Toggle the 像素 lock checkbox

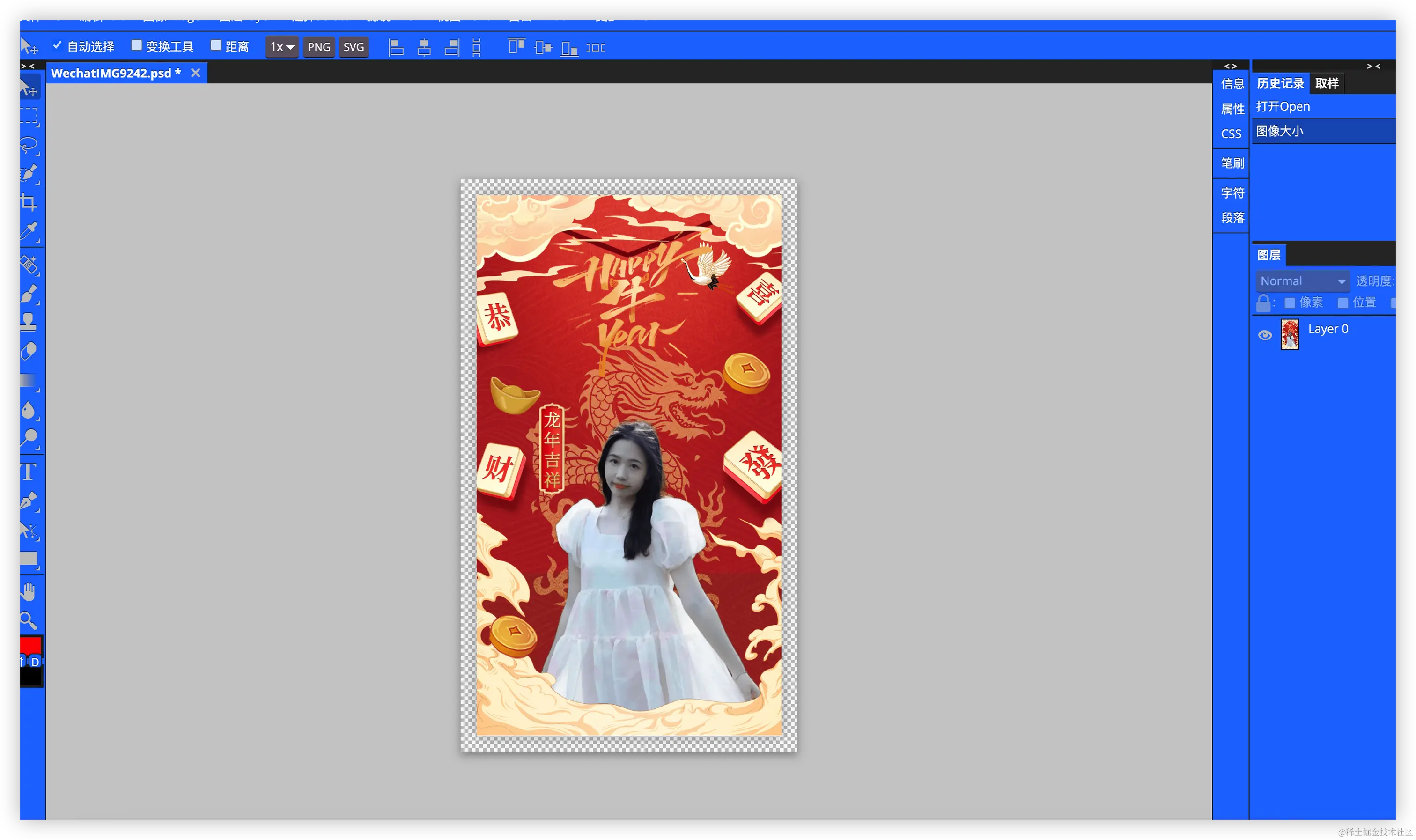(x=1289, y=303)
